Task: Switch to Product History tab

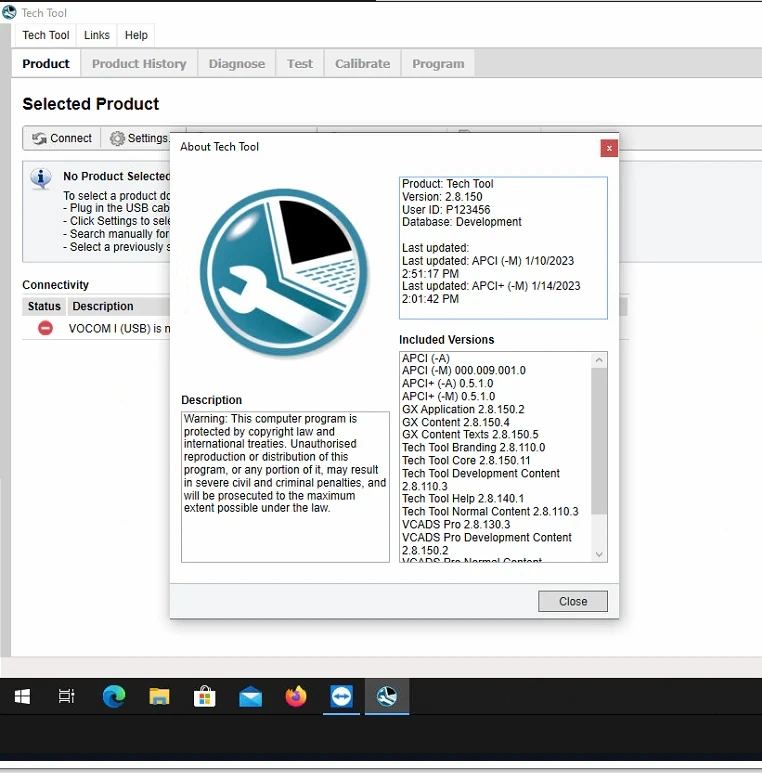Action: click(139, 64)
